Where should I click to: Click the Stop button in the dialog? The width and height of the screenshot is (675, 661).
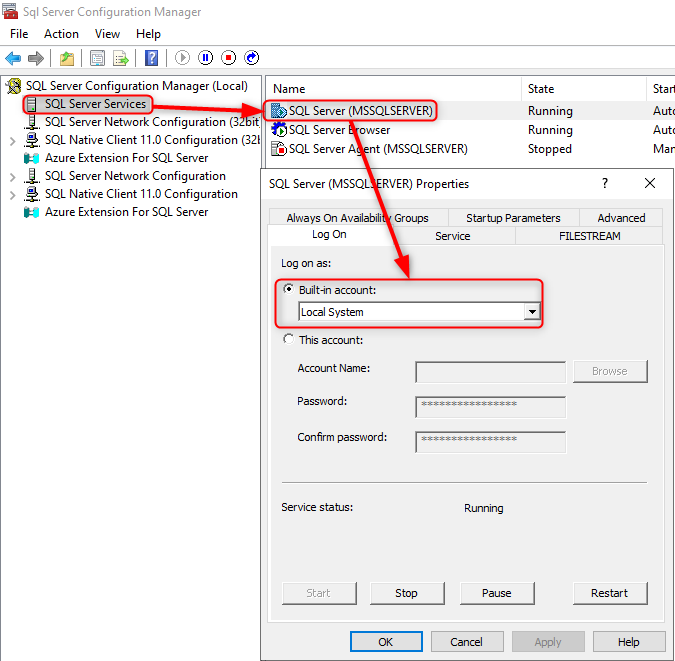tap(406, 593)
